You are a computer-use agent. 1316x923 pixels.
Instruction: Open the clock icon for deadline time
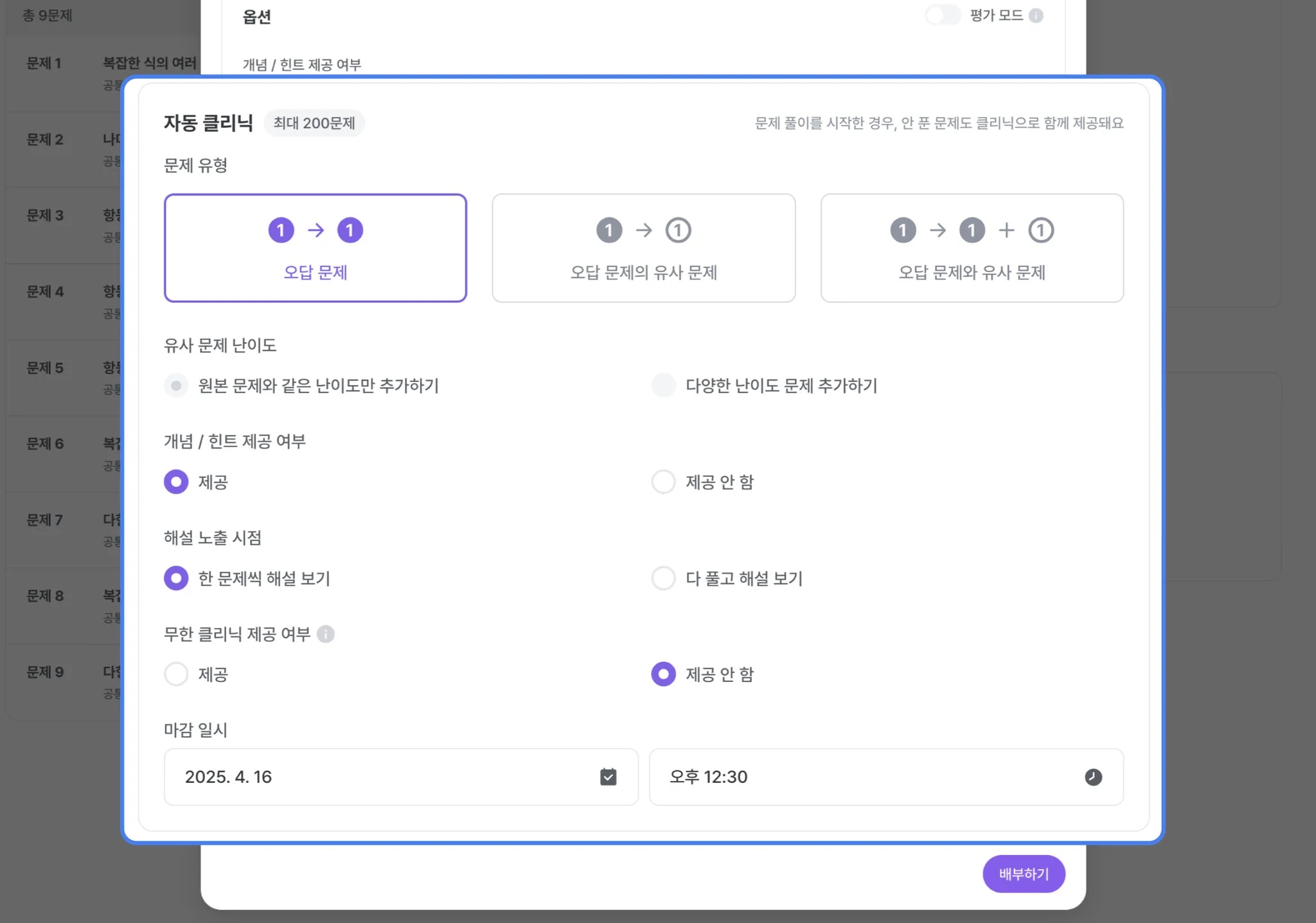1093,777
